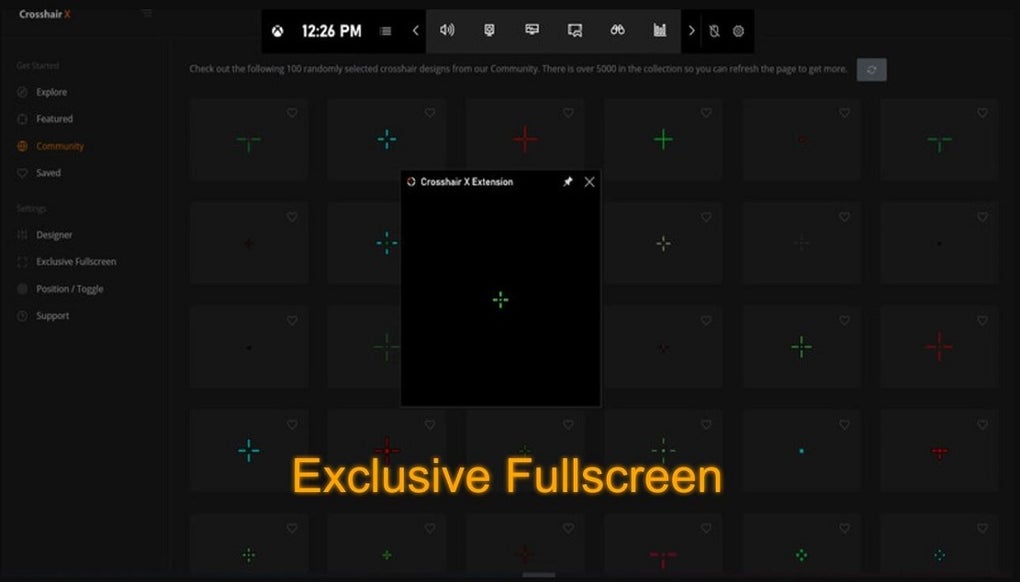Favorite the first-row tiny red dot crosshair

844,113
